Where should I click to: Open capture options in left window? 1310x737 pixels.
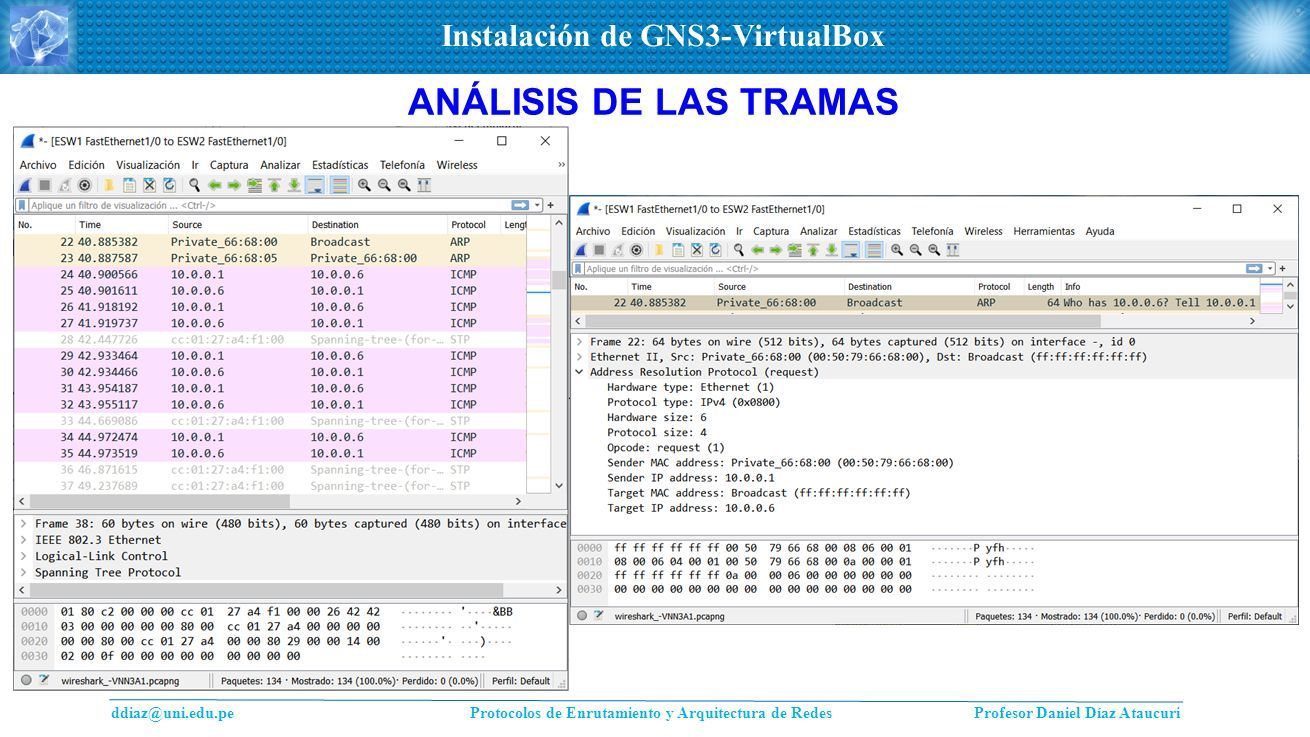pos(85,185)
